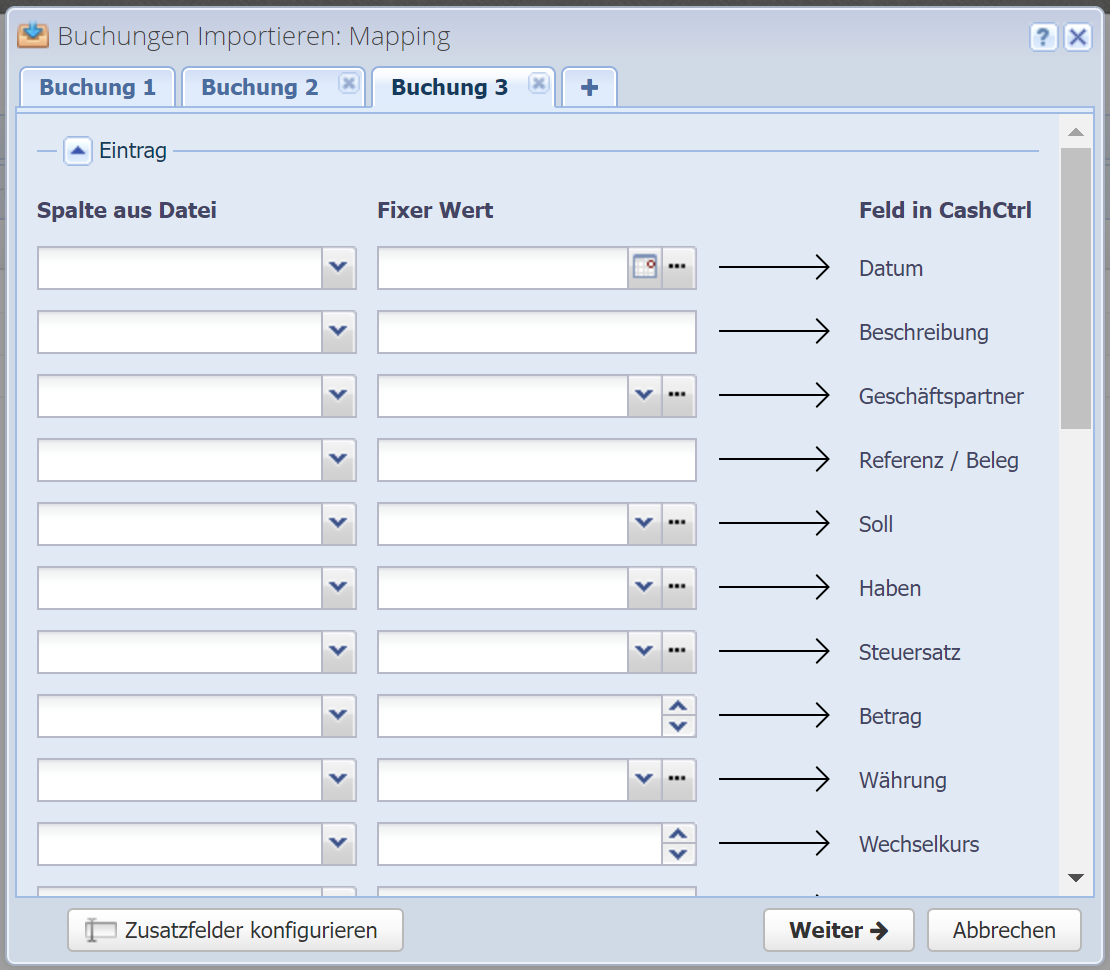Image resolution: width=1110 pixels, height=970 pixels.
Task: Click Zusatzfelder konfigurieren button
Action: pyautogui.click(x=235, y=930)
